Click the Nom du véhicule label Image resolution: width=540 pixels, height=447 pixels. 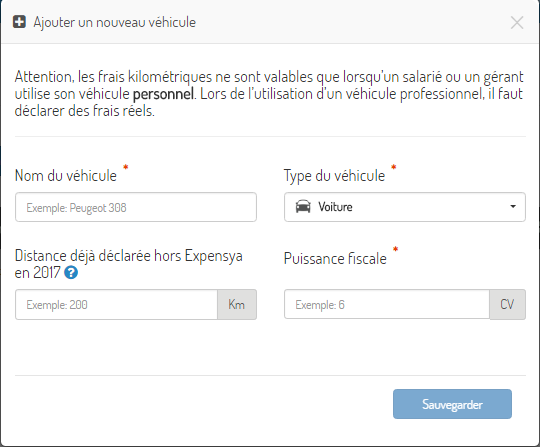[x=66, y=176]
